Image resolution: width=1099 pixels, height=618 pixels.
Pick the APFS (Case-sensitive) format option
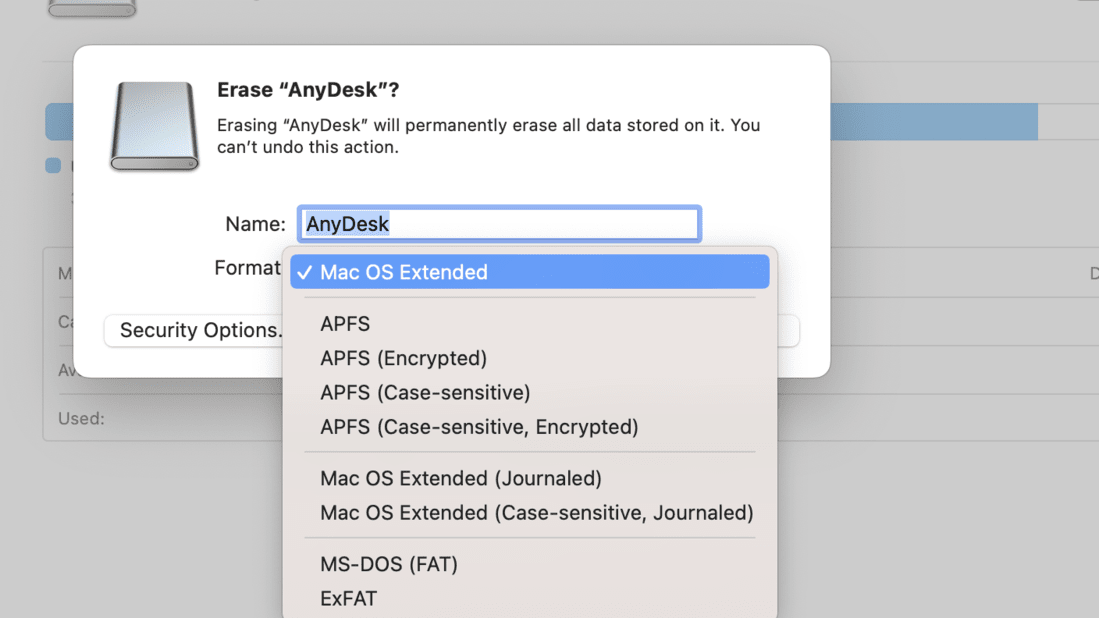coord(425,392)
